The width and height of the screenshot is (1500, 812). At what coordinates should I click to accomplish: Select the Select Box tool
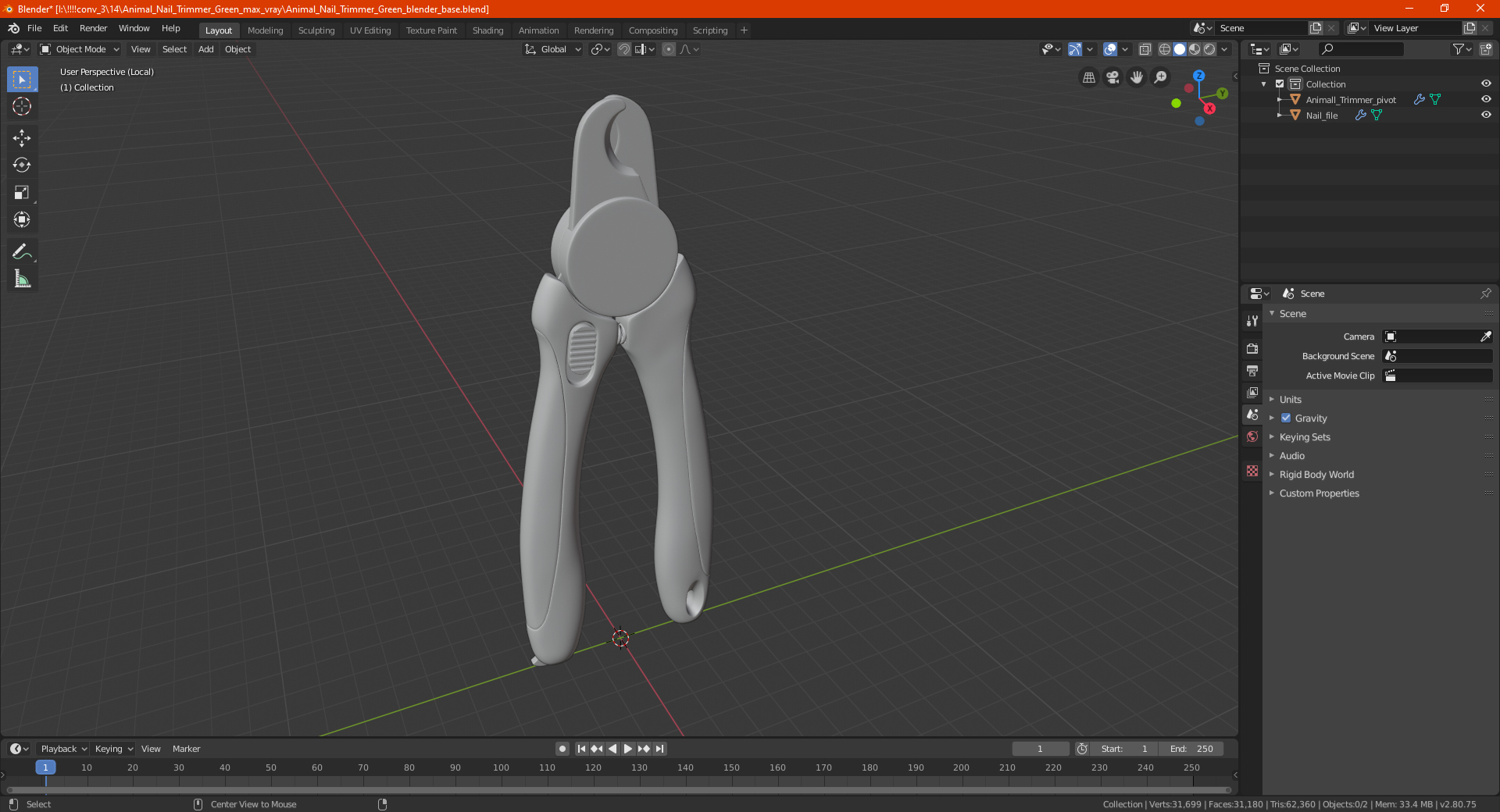(x=22, y=80)
